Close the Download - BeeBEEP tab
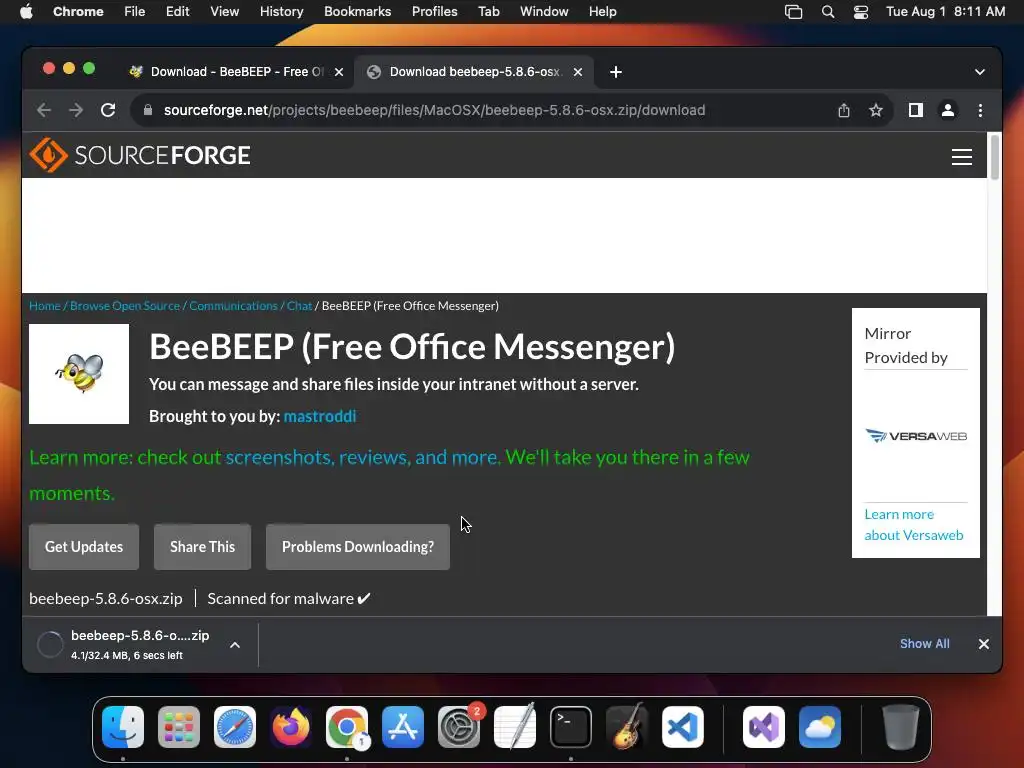1024x768 pixels. pos(339,72)
